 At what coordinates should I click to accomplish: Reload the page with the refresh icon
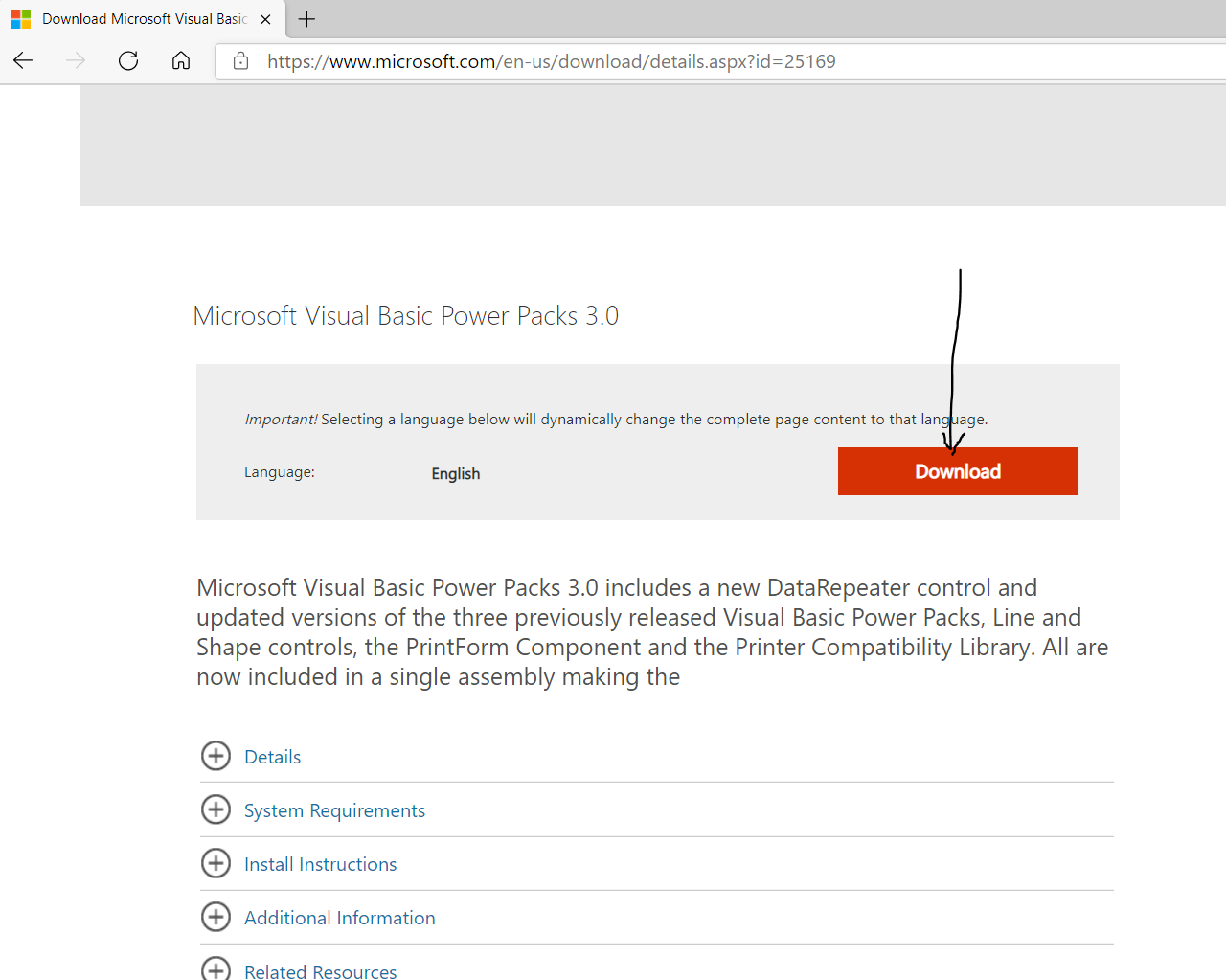pos(128,61)
